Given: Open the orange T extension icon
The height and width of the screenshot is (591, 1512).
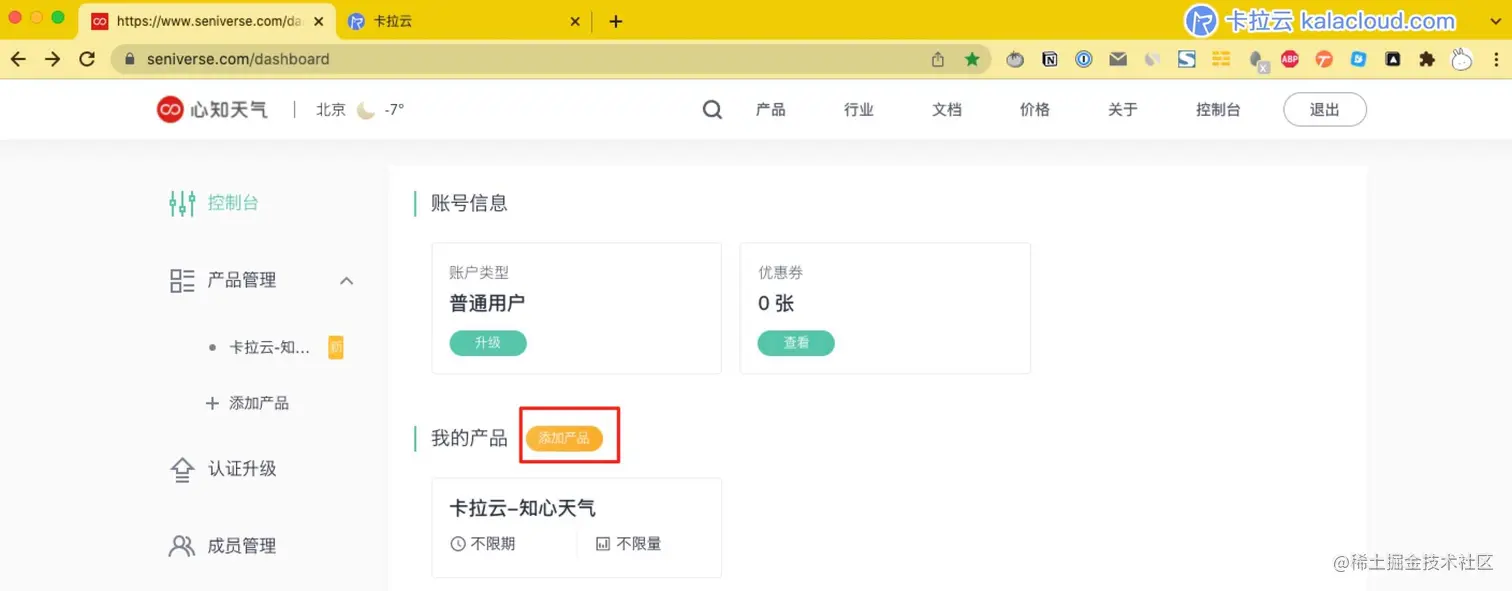Looking at the screenshot, I should coord(1324,59).
